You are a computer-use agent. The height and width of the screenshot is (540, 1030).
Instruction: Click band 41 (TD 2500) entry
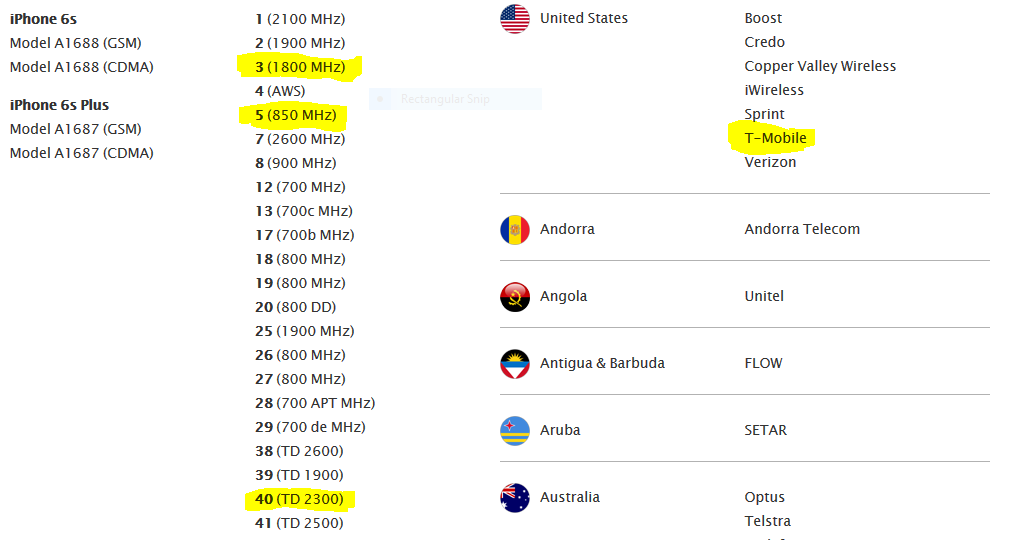(299, 523)
